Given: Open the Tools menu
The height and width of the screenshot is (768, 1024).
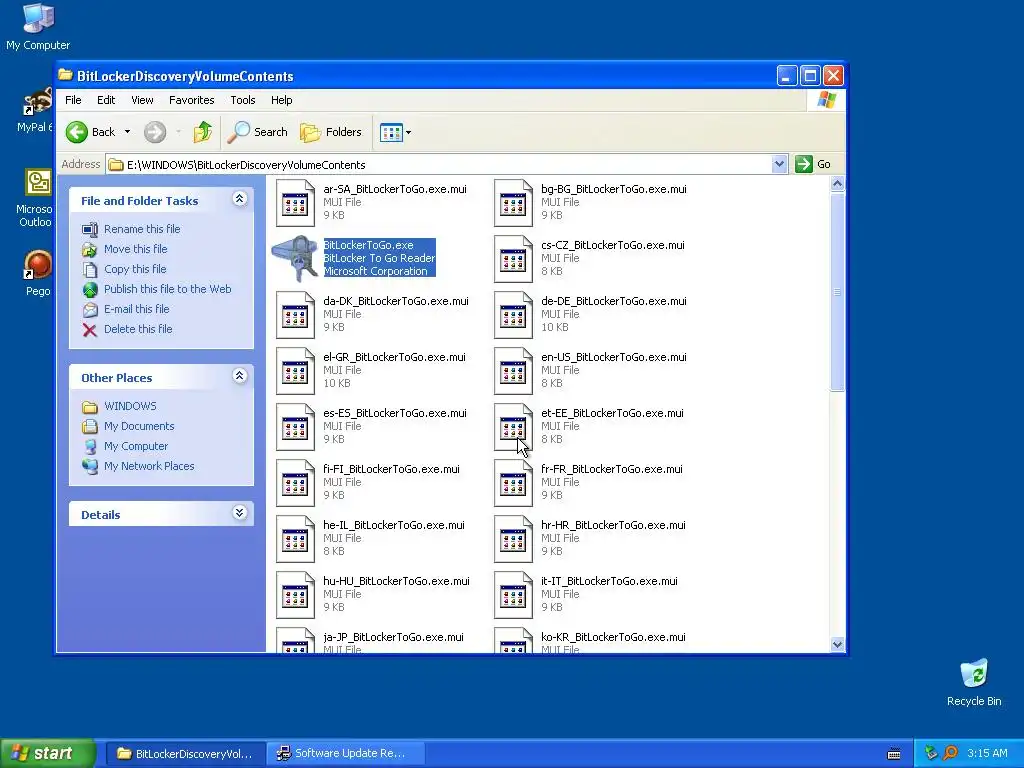Looking at the screenshot, I should coord(242,100).
